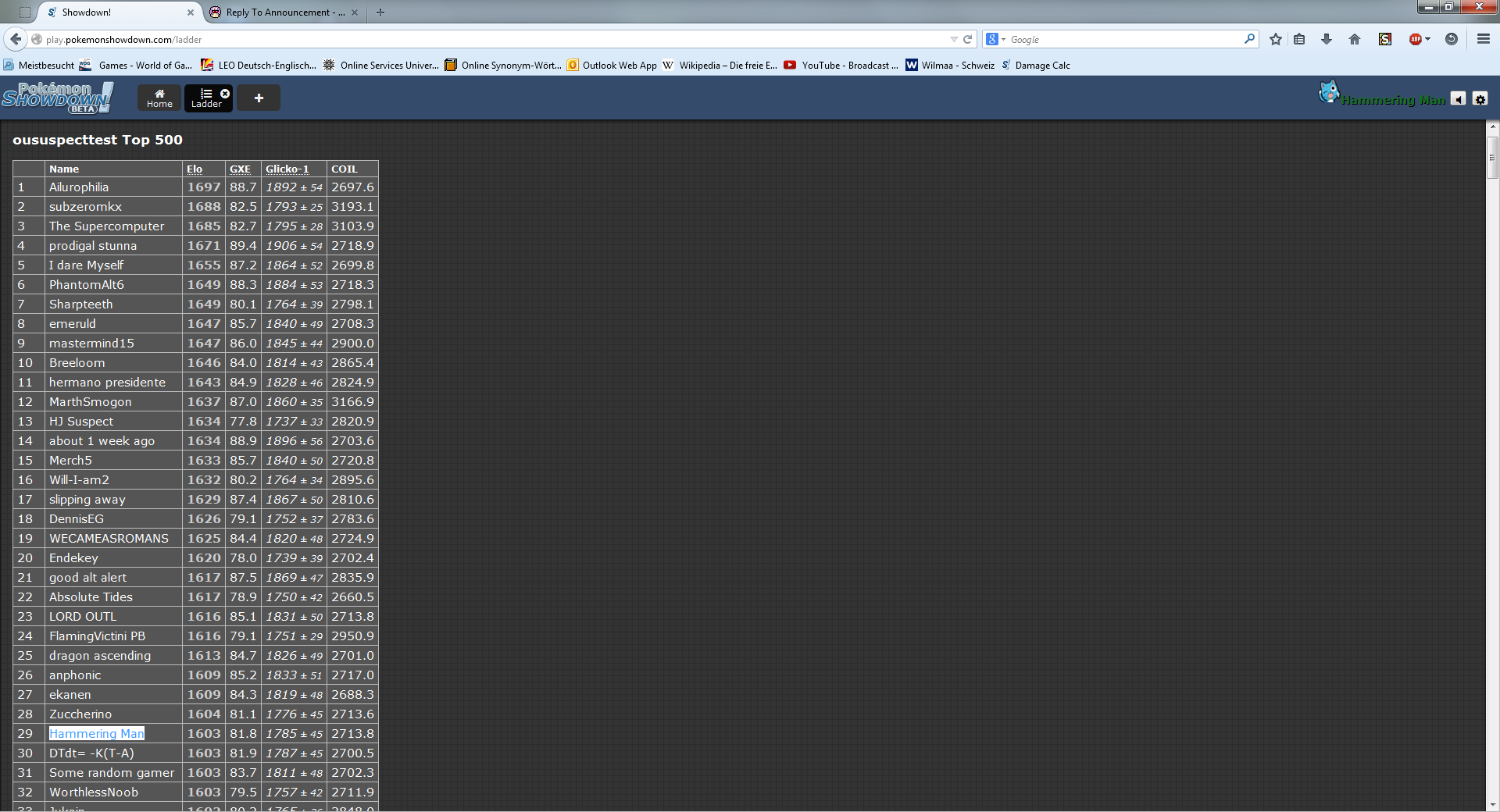
Task: Open Showdown options gear icon
Action: 1480,99
